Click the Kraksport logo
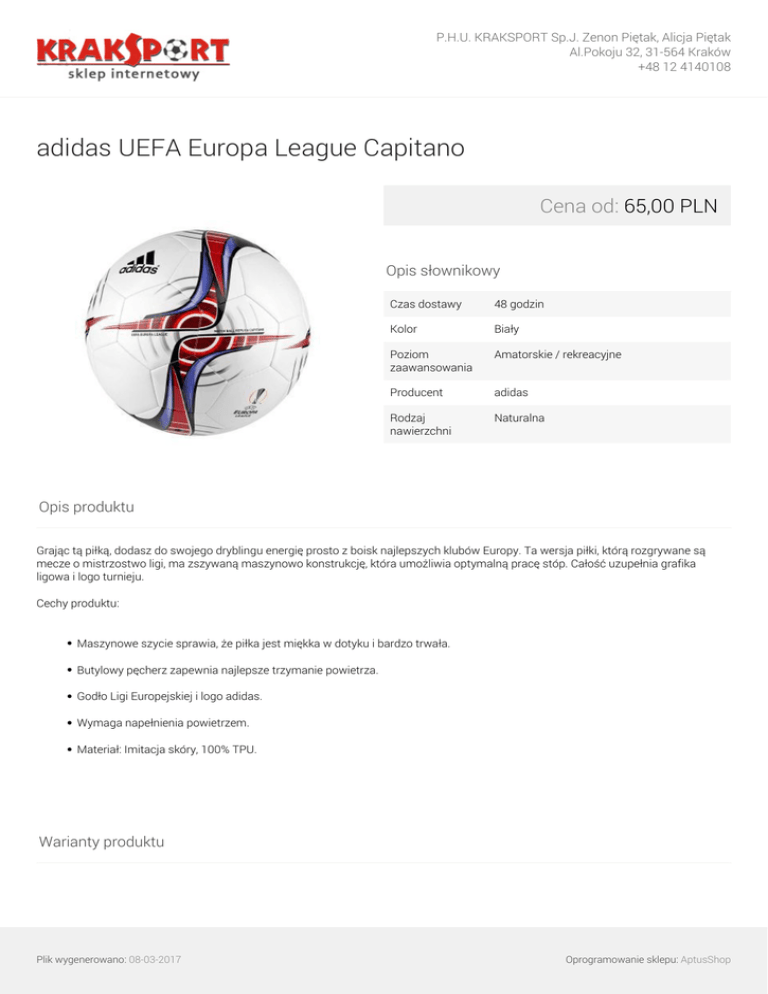 [x=133, y=56]
